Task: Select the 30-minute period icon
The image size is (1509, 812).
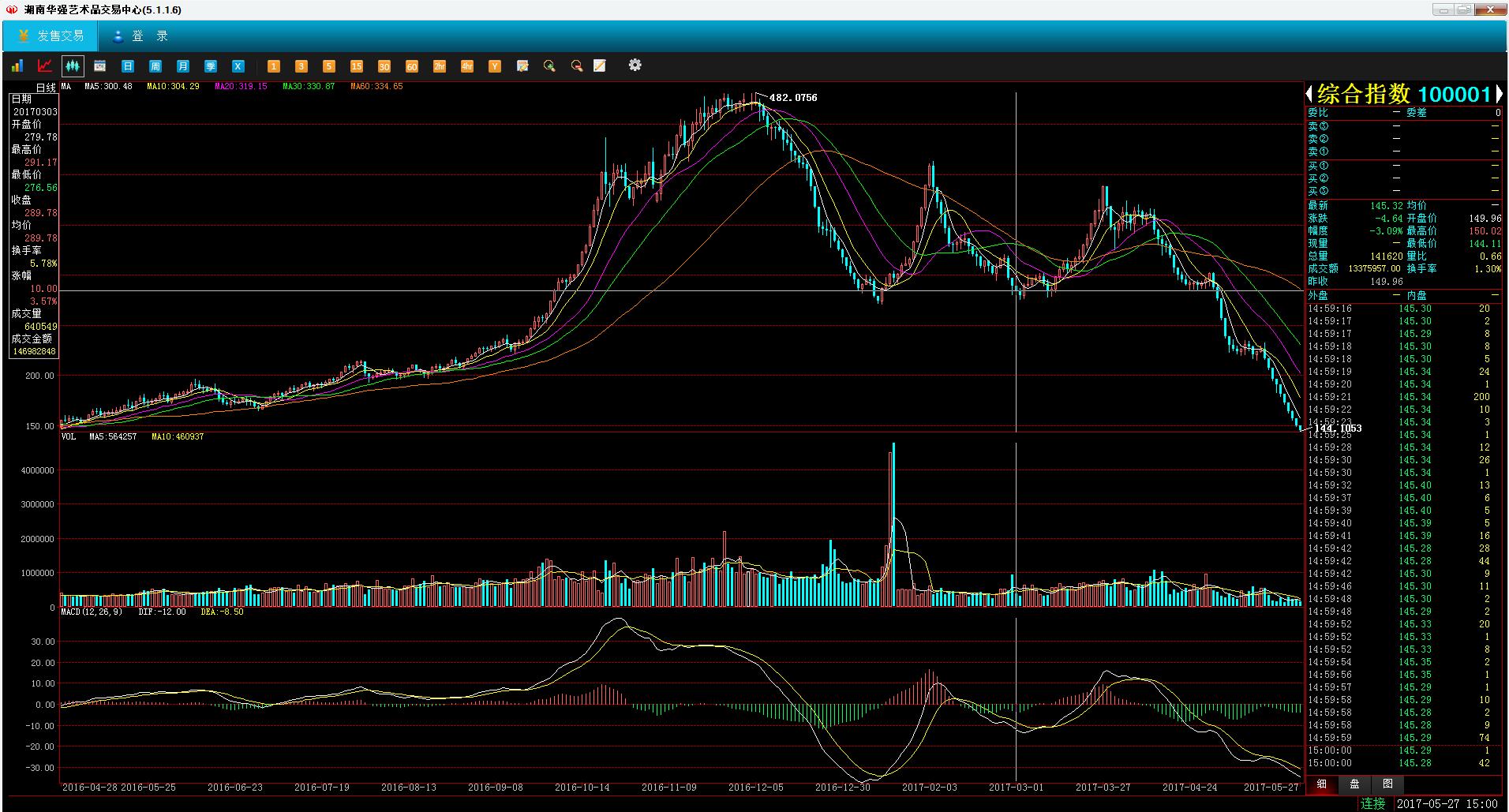Action: point(384,66)
